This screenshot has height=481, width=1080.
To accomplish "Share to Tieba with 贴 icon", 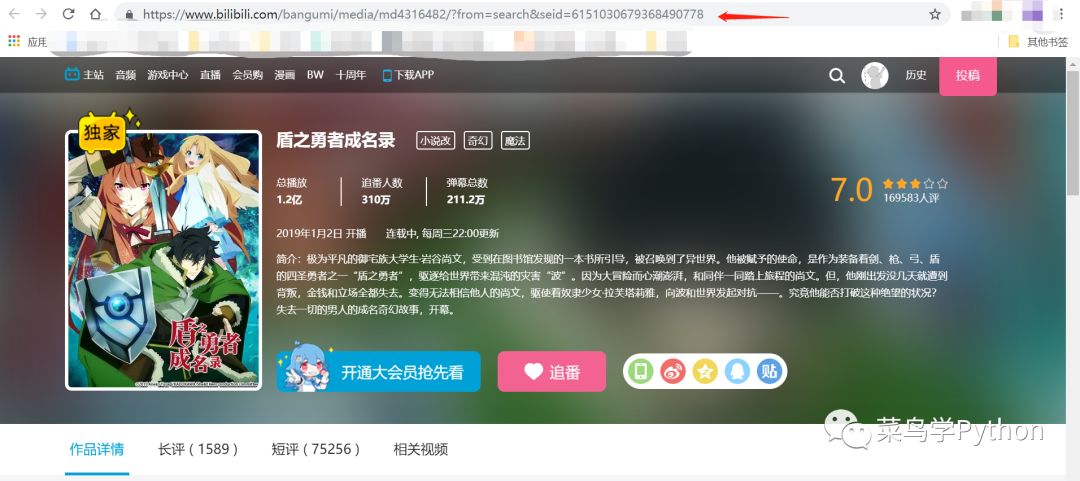I will tap(769, 371).
